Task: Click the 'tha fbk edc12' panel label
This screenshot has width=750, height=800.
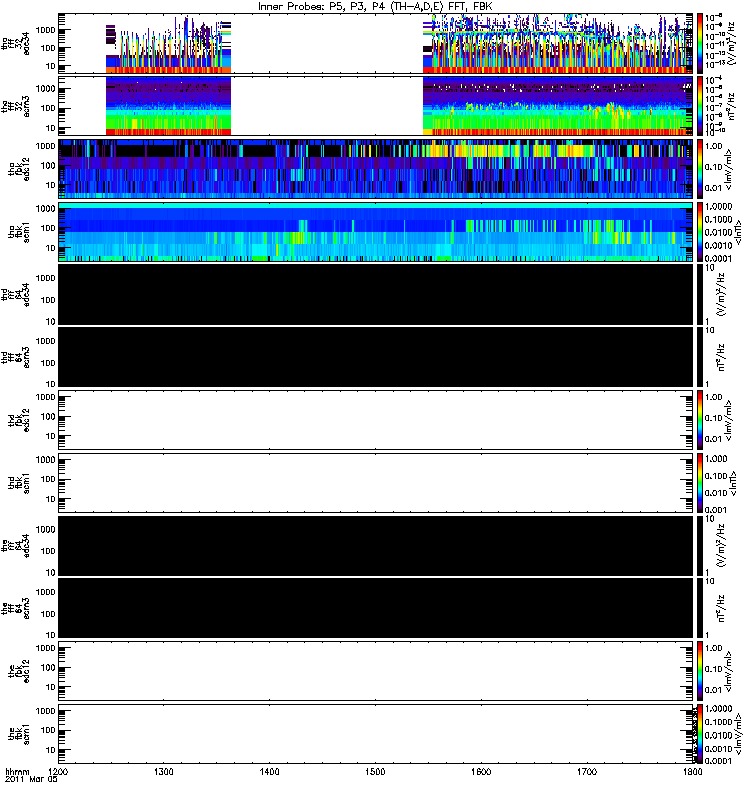Action: tap(19, 169)
